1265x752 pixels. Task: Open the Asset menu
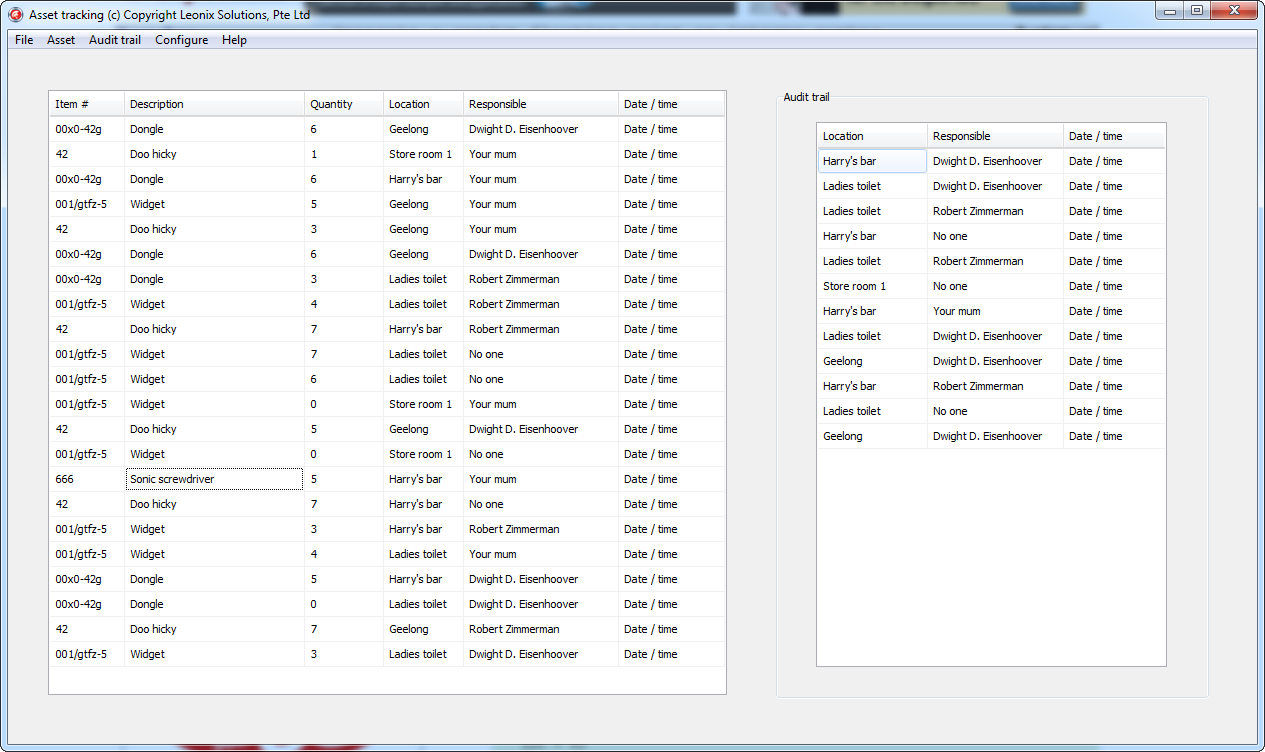[61, 40]
